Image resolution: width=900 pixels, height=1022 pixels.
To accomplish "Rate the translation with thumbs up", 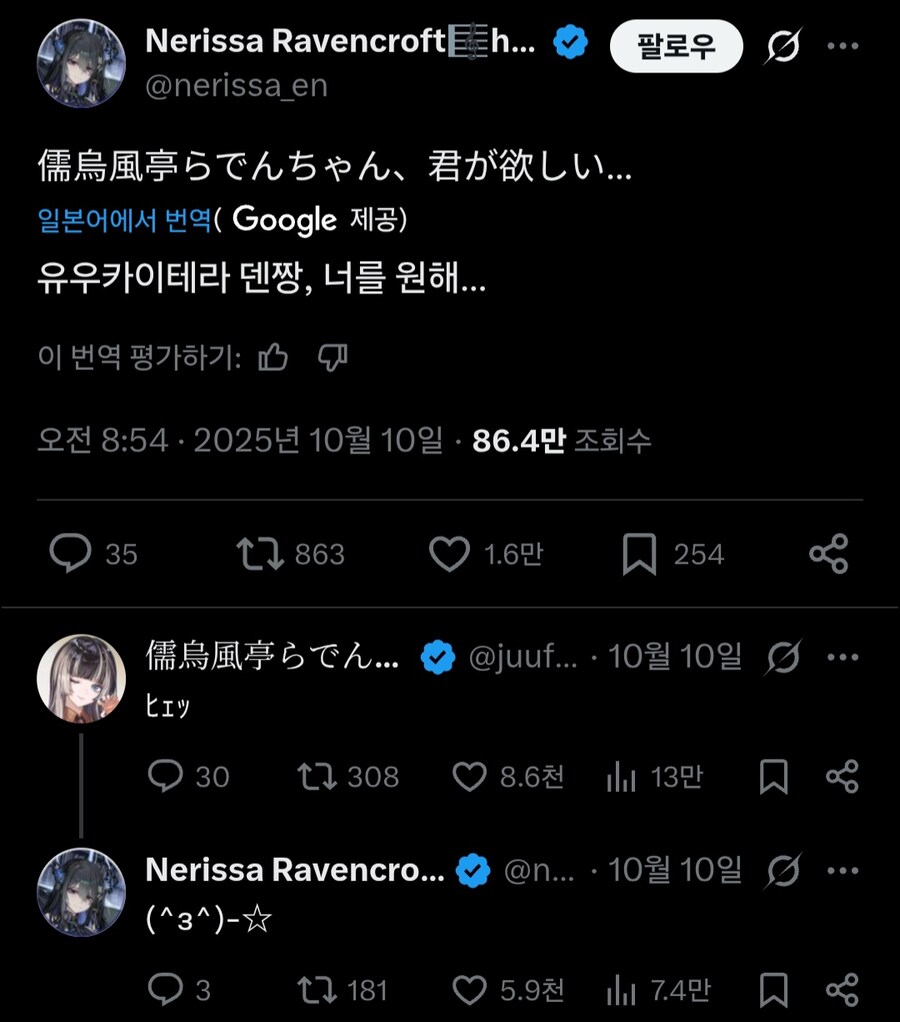I will click(x=273, y=357).
